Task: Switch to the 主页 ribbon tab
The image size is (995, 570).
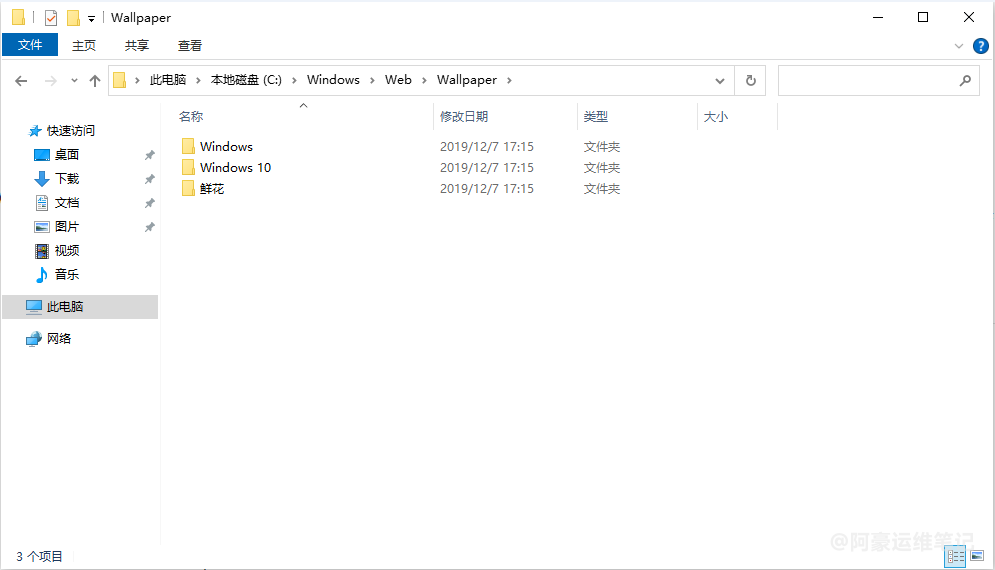Action: click(84, 45)
